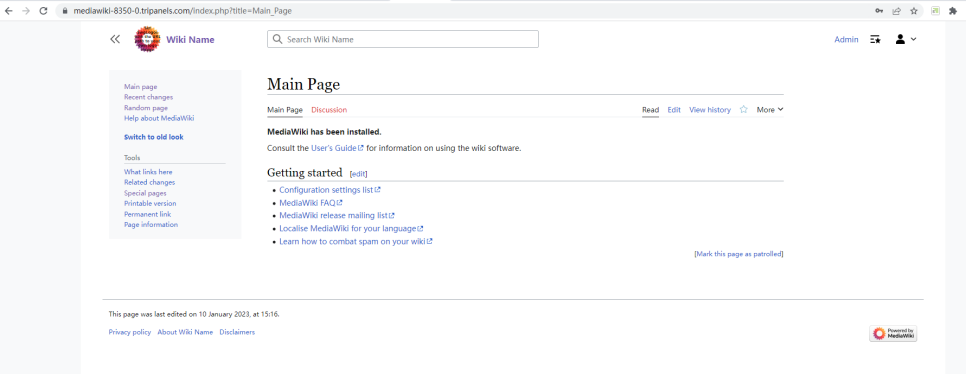967x374 pixels.
Task: Click the Admin user link
Action: point(846,39)
